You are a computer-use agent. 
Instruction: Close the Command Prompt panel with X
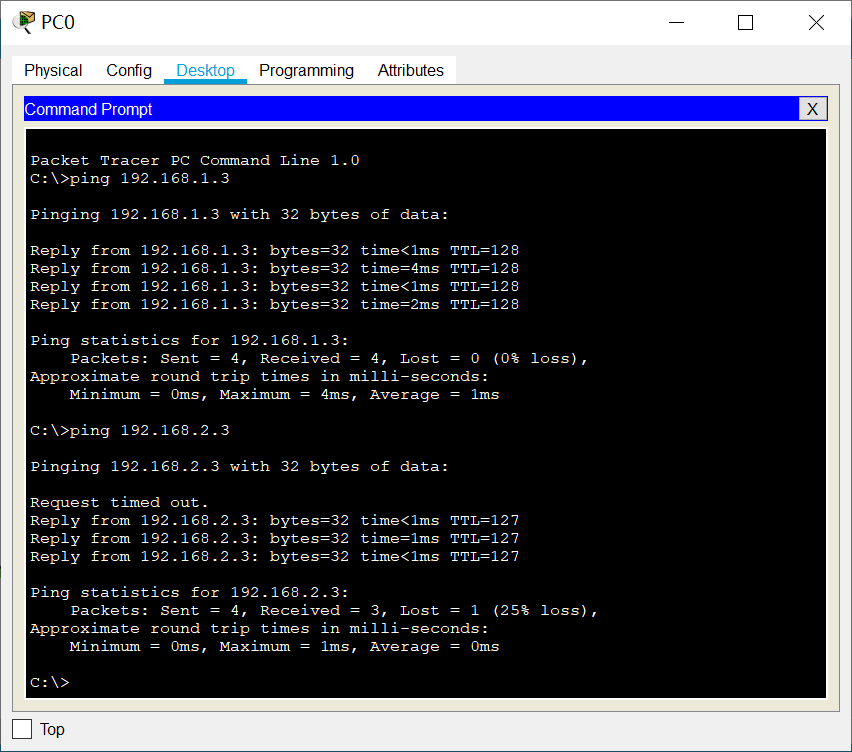point(813,109)
